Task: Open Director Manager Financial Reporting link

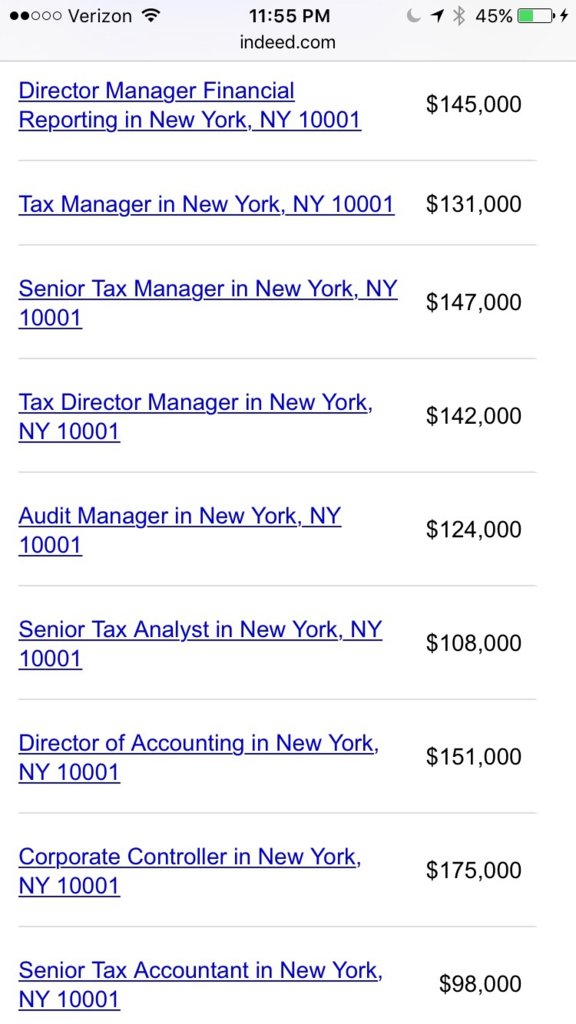Action: tap(189, 105)
